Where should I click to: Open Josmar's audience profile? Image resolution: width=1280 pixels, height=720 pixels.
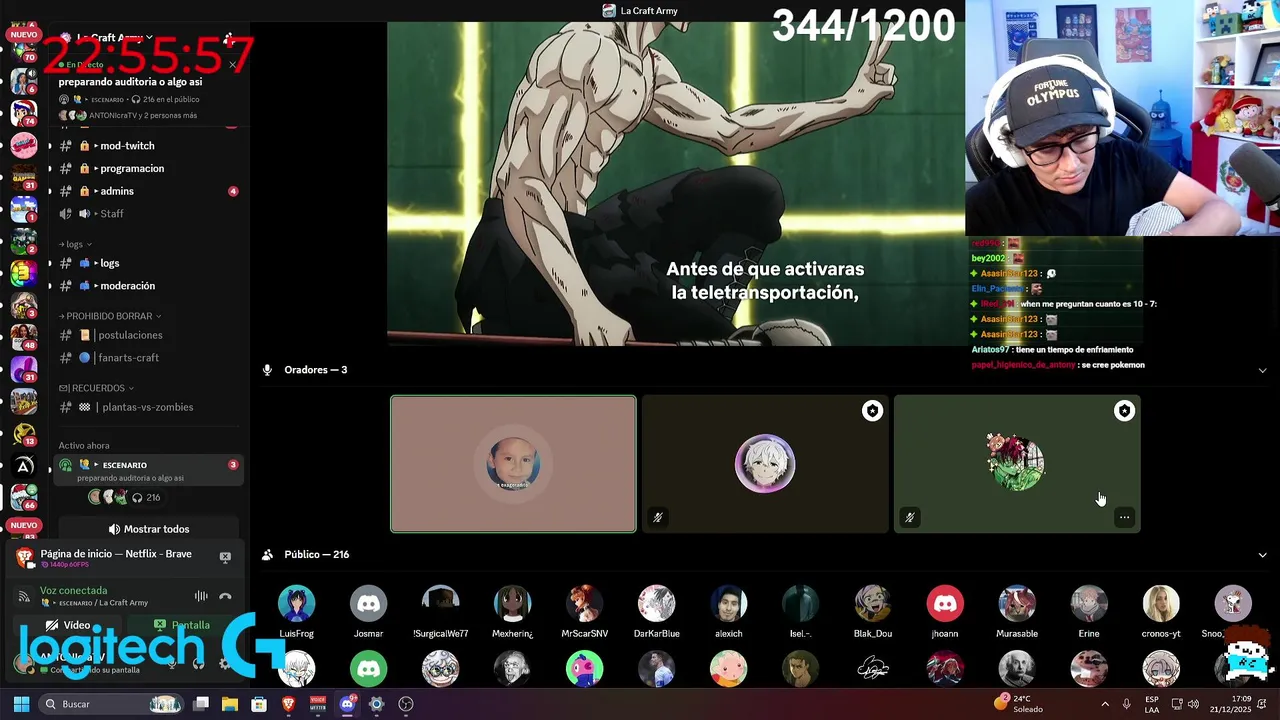(368, 611)
